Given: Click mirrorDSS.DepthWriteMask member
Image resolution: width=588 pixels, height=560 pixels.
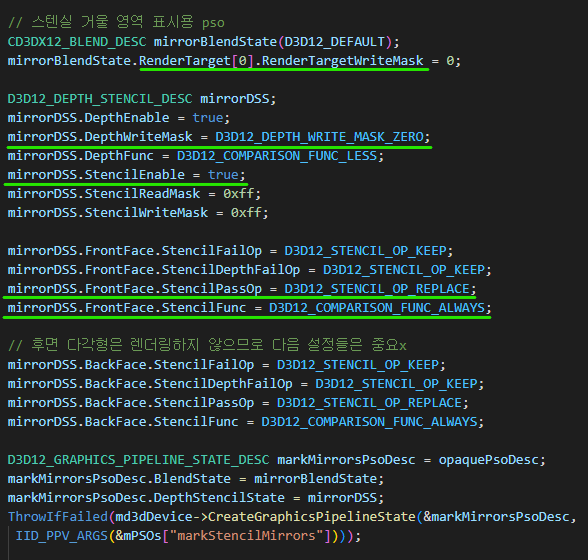Looking at the screenshot, I should pyautogui.click(x=100, y=137).
